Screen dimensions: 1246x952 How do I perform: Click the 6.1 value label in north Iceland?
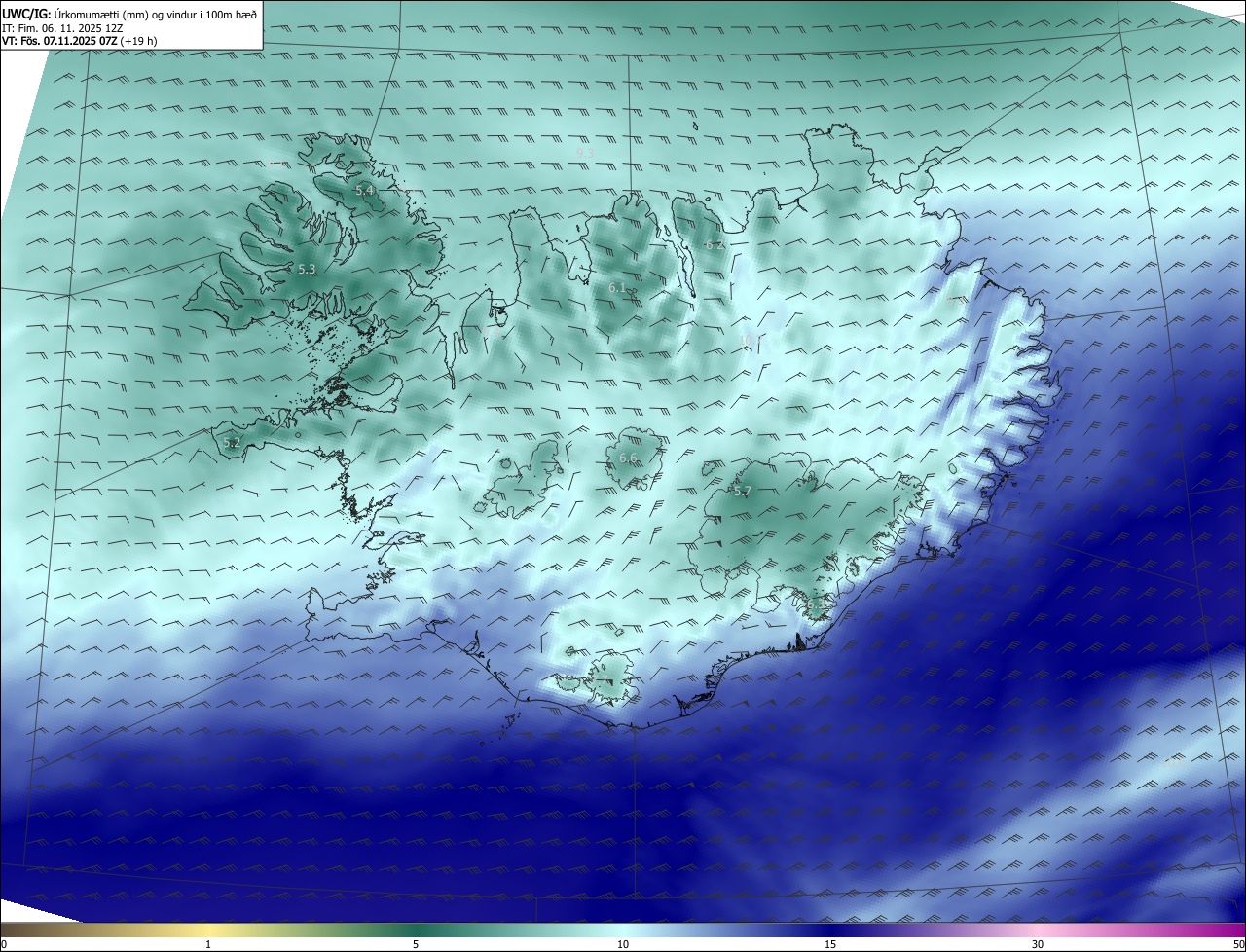coord(617,288)
